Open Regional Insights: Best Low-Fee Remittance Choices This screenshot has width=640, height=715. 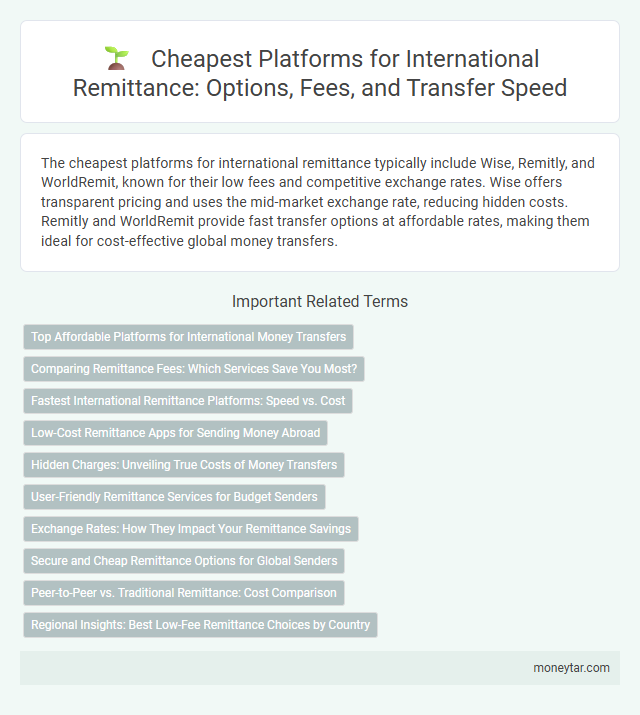[200, 625]
